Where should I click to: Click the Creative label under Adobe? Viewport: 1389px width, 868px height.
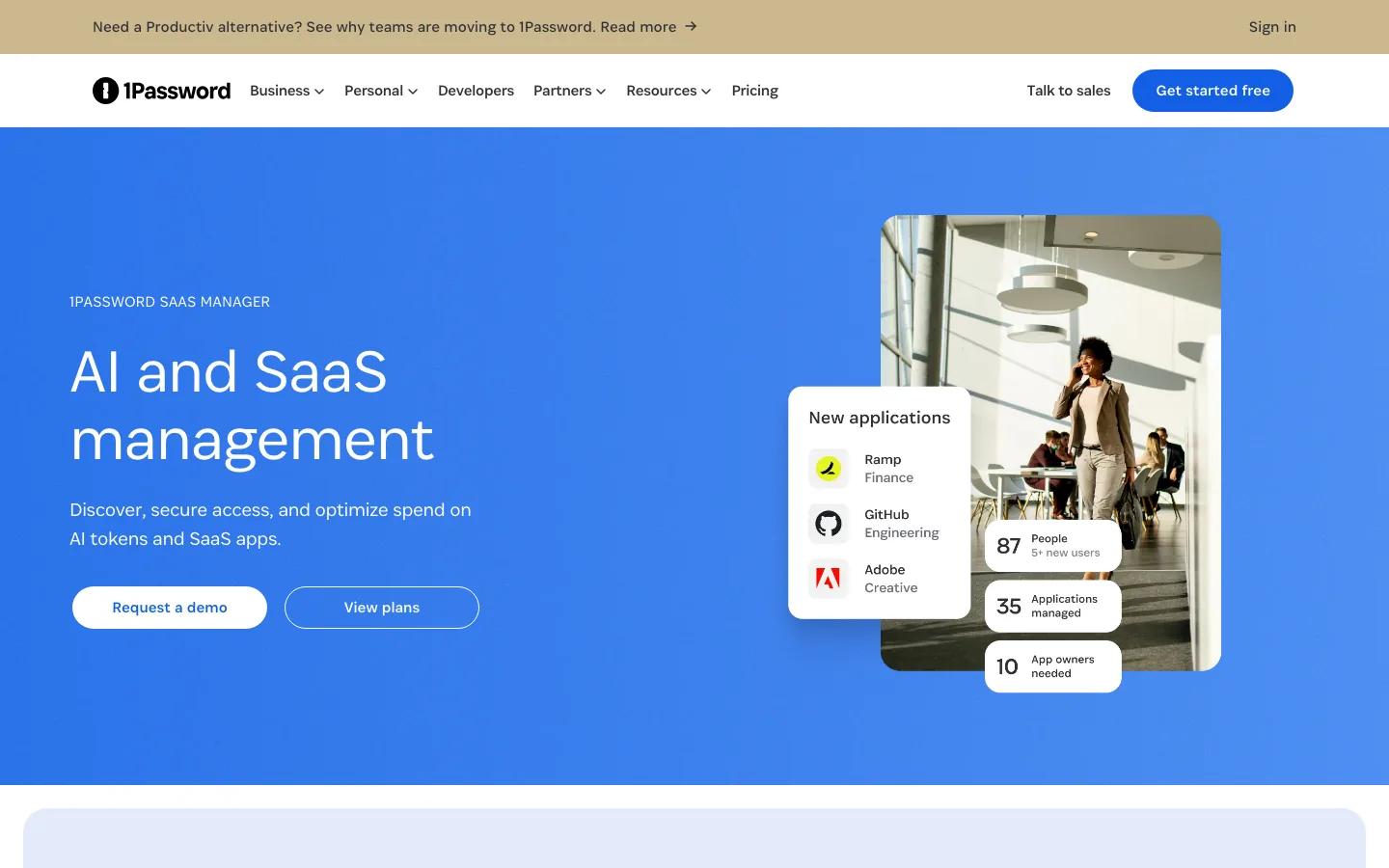[x=891, y=587]
